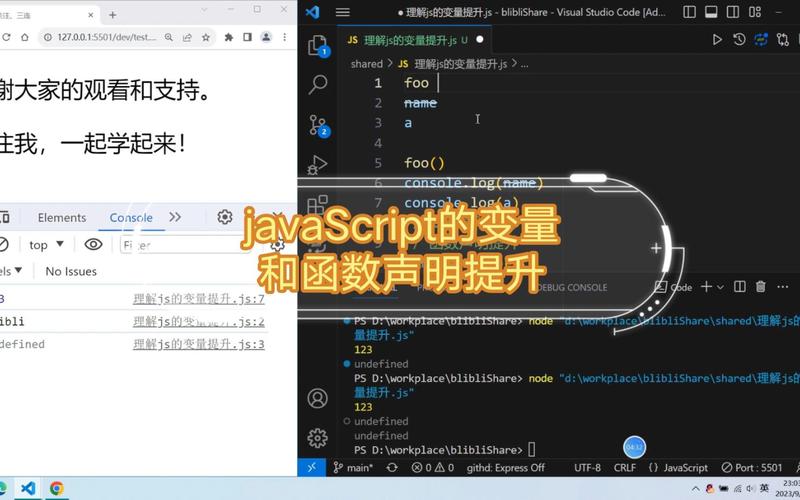Open errors and warnings counter

pos(433,467)
